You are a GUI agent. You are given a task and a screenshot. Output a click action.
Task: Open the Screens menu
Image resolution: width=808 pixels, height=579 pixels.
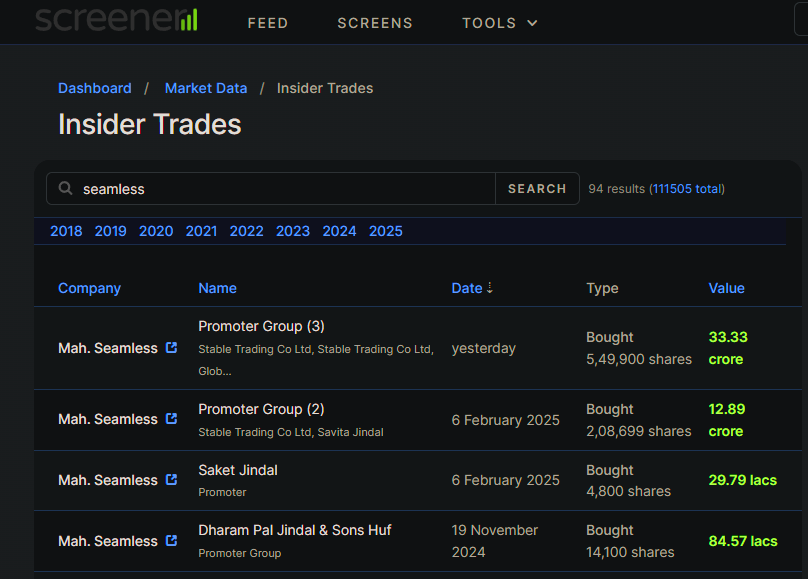[x=375, y=23]
